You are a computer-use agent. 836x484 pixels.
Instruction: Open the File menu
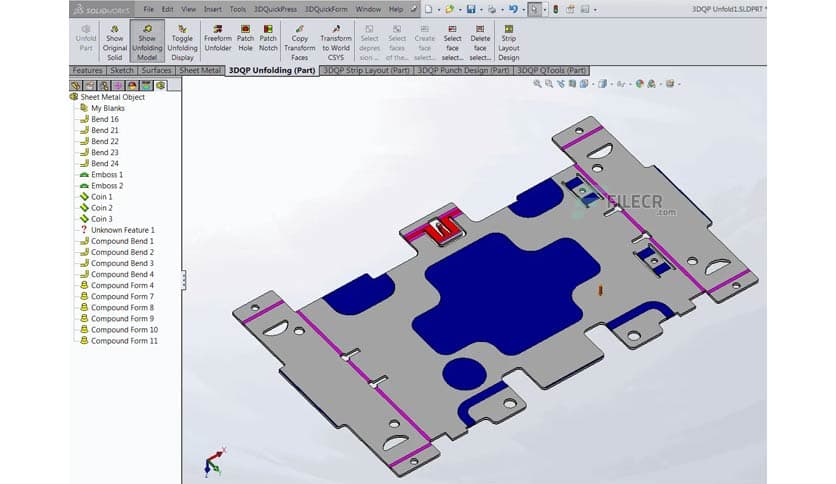(x=148, y=9)
